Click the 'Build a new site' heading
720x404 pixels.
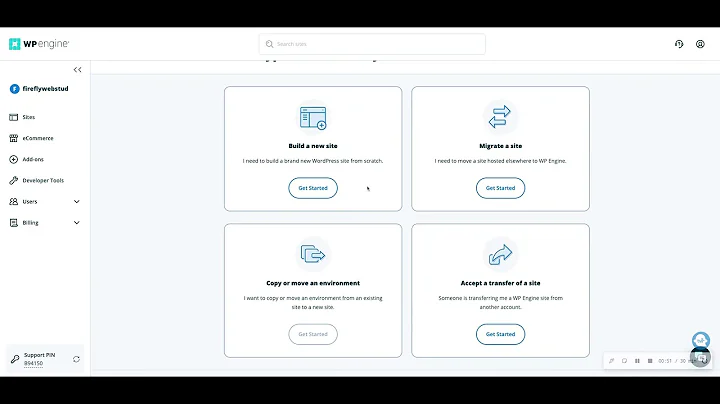313,146
